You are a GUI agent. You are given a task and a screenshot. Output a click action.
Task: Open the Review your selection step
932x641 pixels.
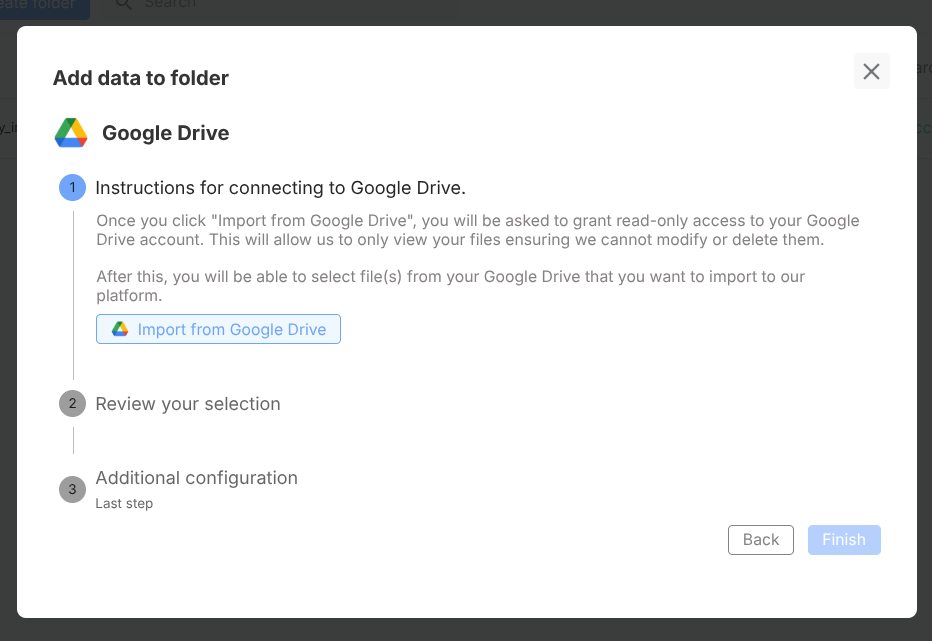click(188, 404)
